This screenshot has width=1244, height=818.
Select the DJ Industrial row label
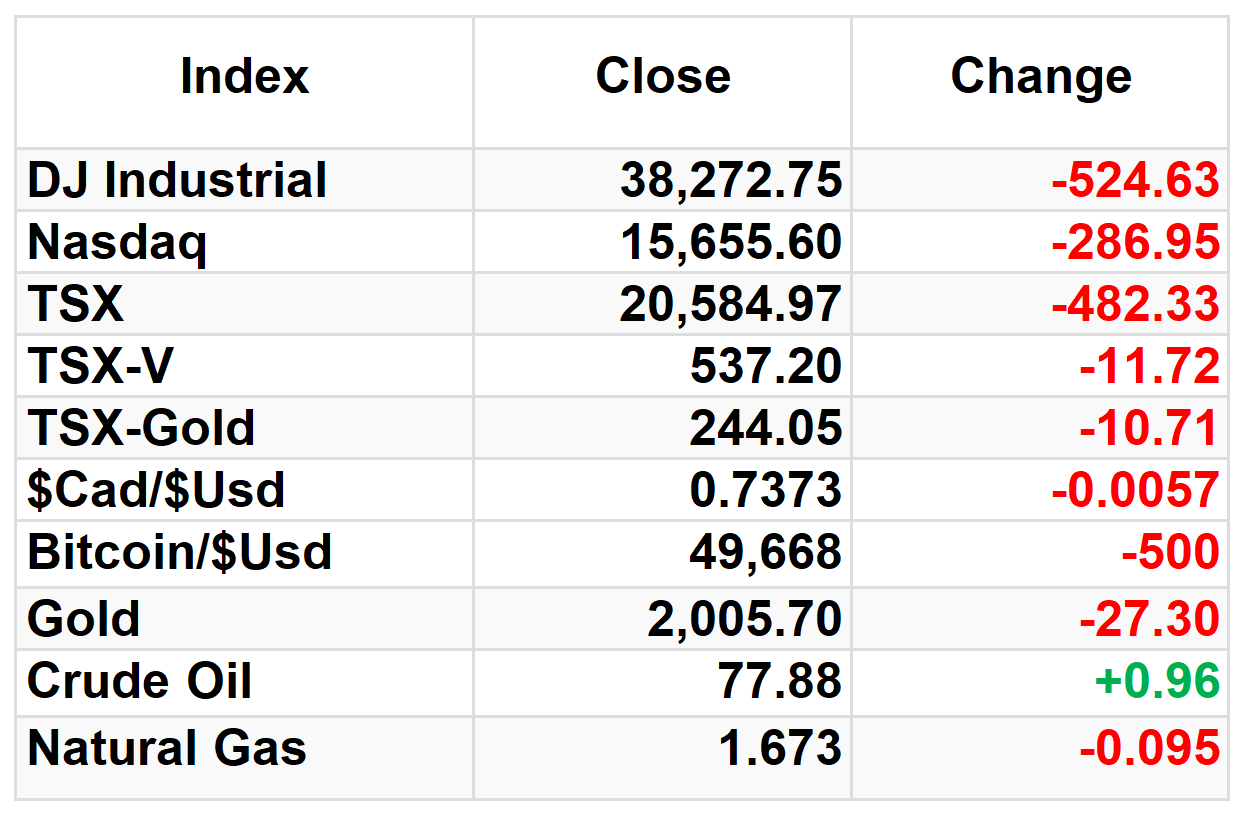click(178, 181)
